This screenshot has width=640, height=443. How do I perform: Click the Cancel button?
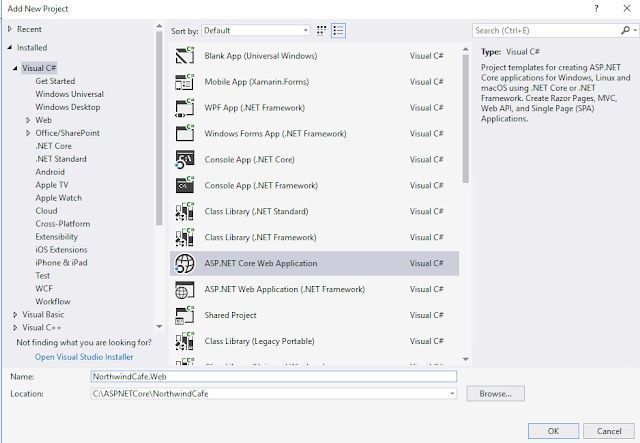pos(609,431)
